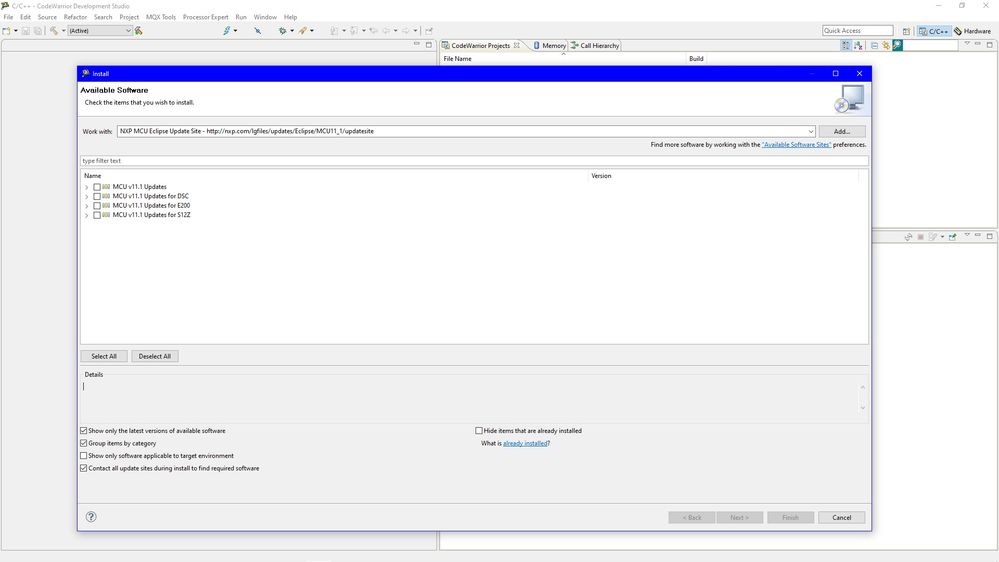Open the MQX Tools menu

pos(161,17)
